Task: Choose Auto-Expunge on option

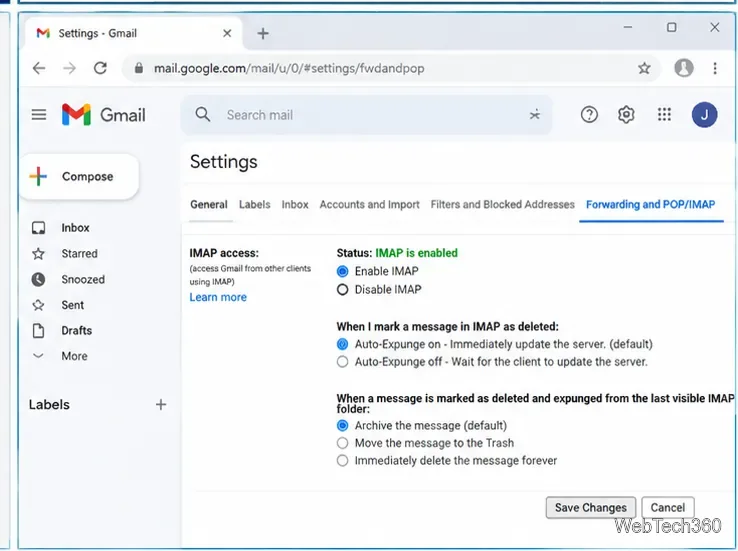Action: click(x=343, y=344)
